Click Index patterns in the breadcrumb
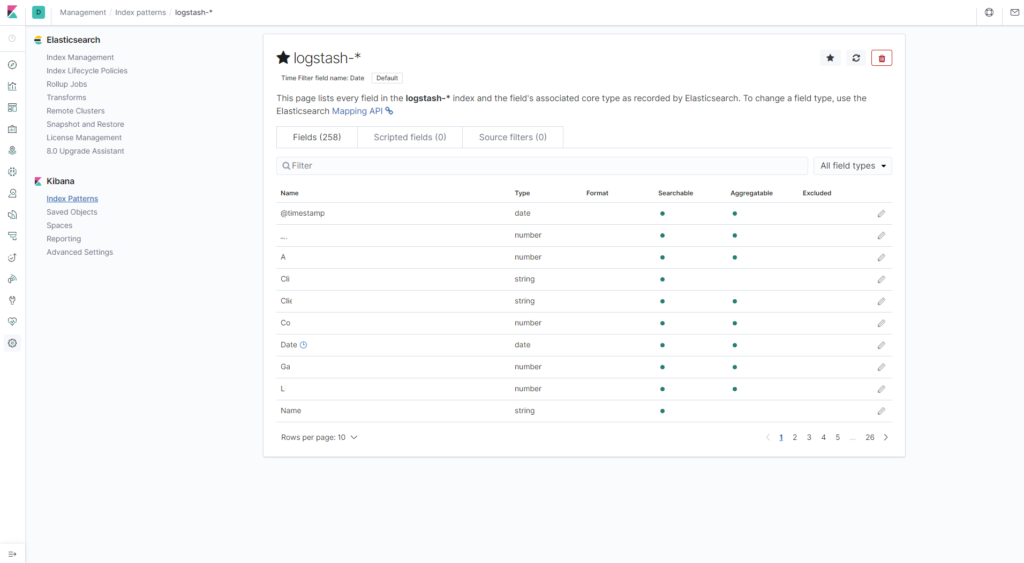Viewport: 1024px width, 563px height. coord(140,12)
